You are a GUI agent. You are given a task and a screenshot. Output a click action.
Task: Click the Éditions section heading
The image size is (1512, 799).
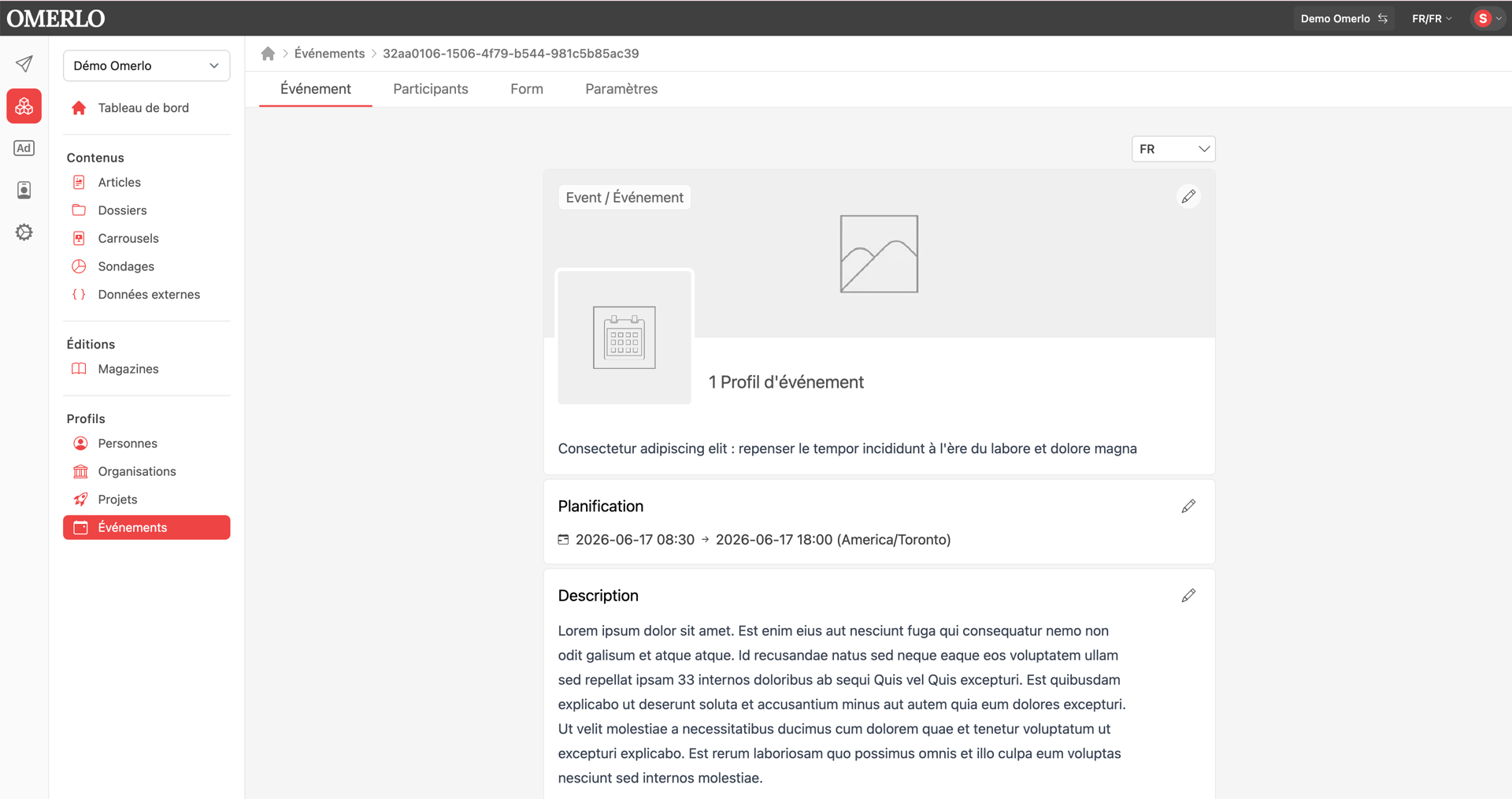pyautogui.click(x=91, y=344)
